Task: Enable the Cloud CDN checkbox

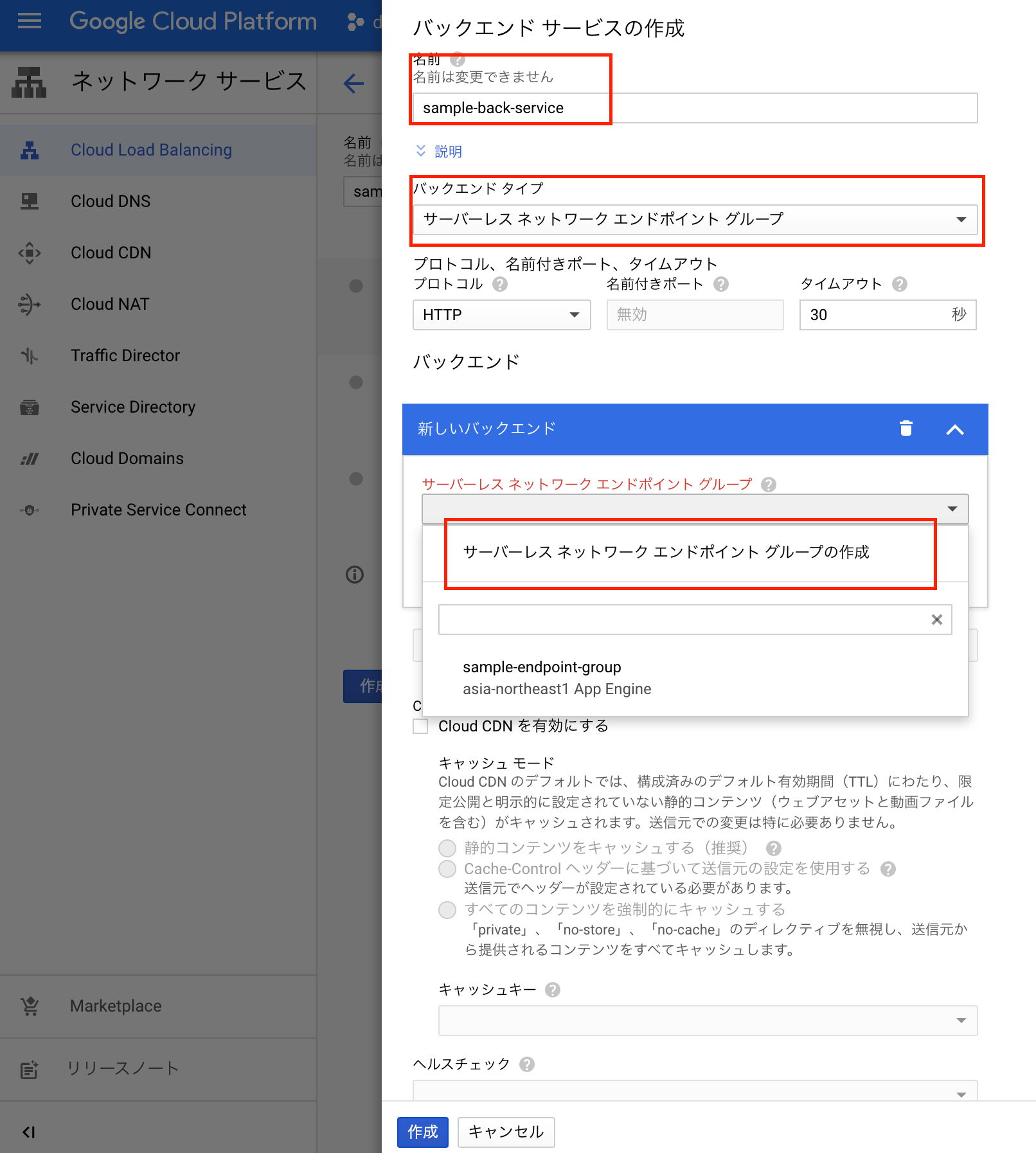Action: (420, 726)
